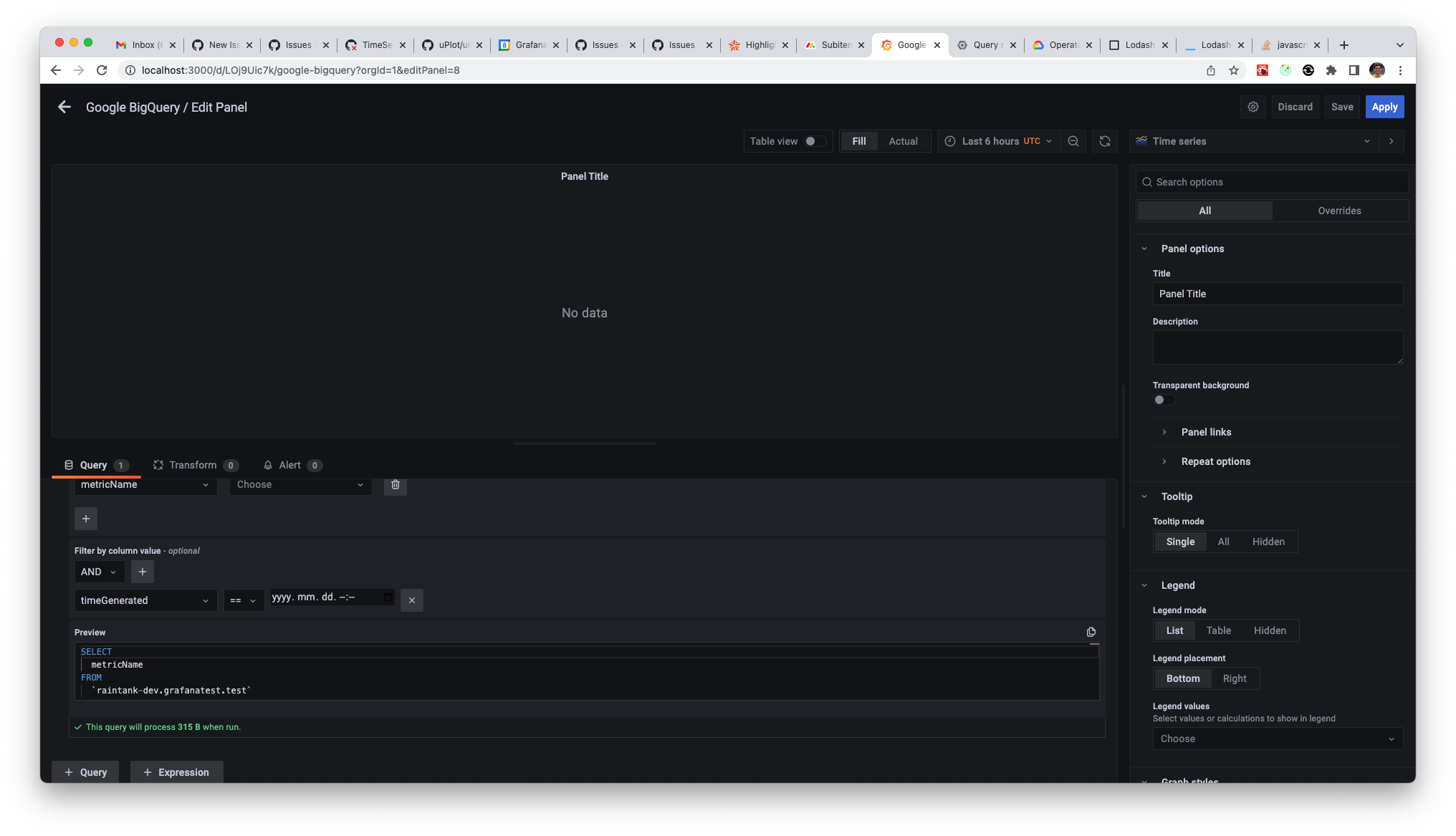The image size is (1456, 836).
Task: Click the plus icon to add a column
Action: 86,518
